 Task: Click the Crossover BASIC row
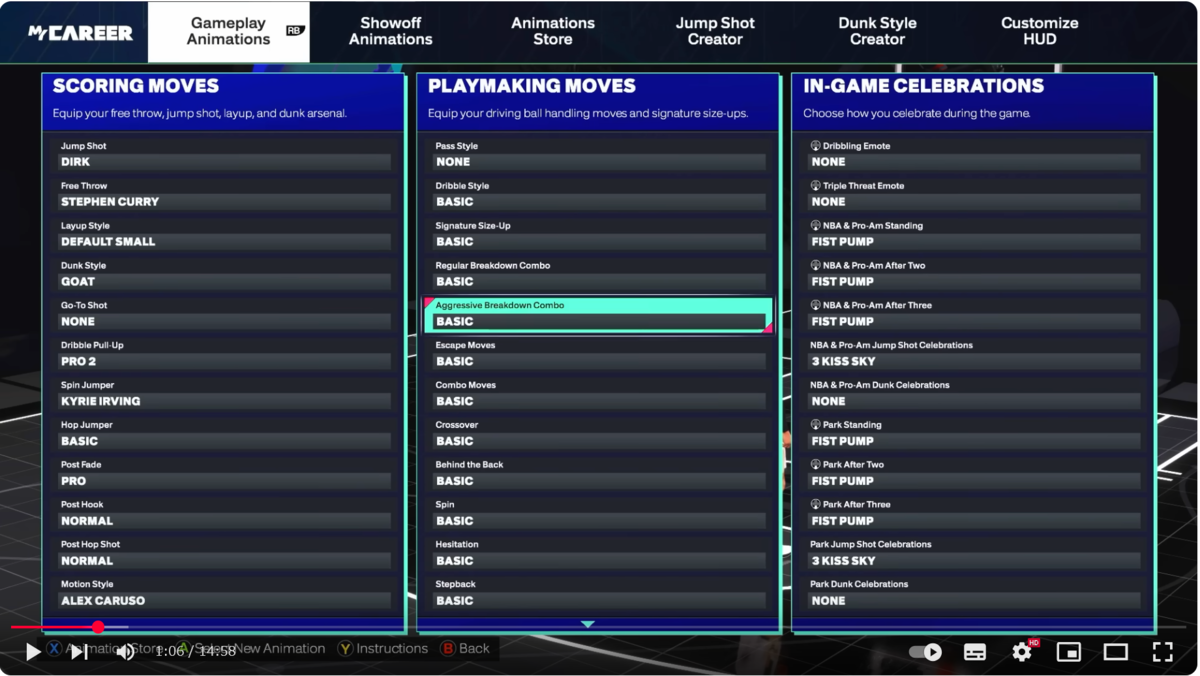[x=599, y=433]
